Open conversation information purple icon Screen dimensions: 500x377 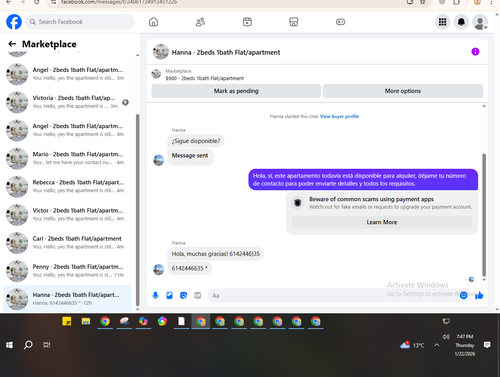(x=475, y=52)
